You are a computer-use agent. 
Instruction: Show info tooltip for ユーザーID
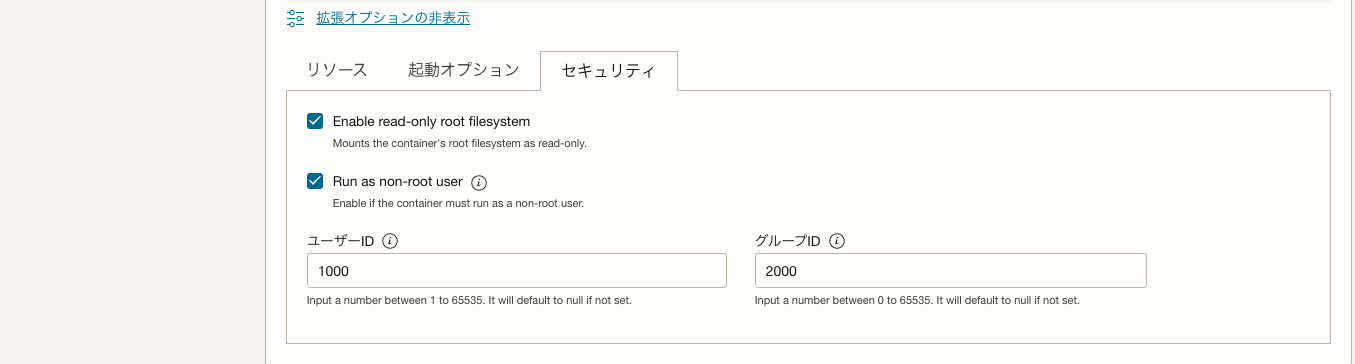pyautogui.click(x=390, y=241)
